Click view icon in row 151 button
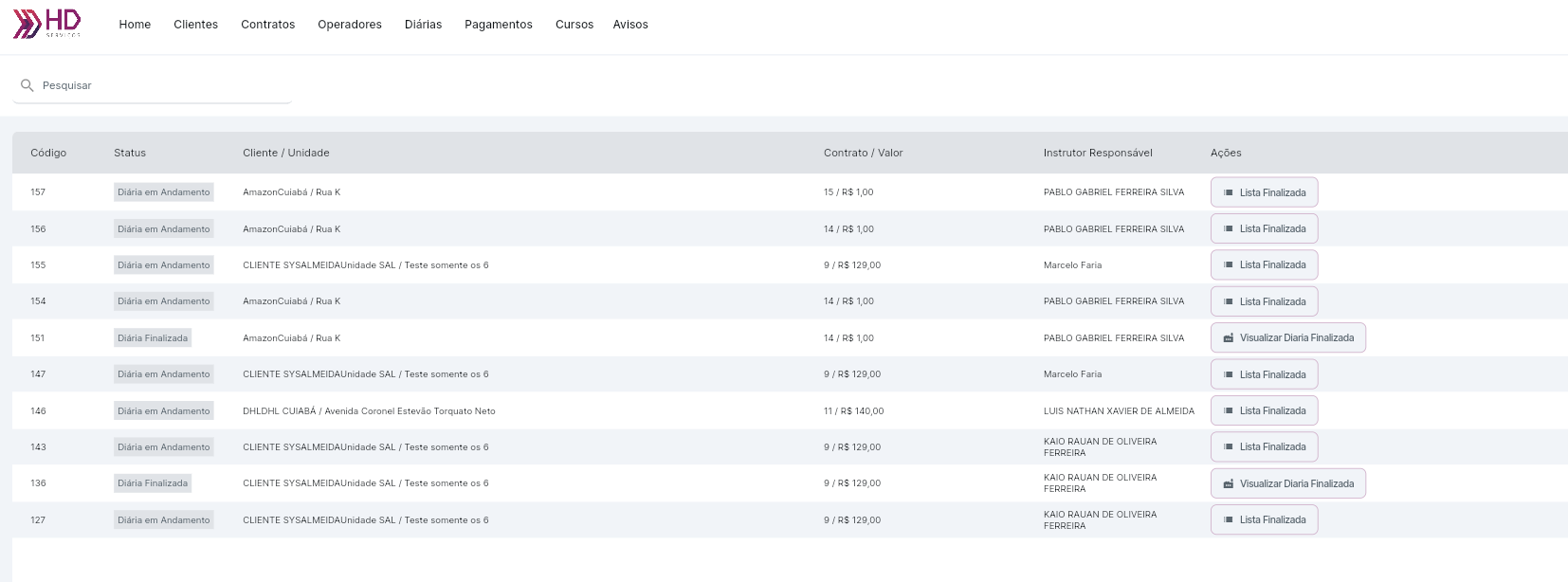1568x582 pixels. tap(1229, 338)
